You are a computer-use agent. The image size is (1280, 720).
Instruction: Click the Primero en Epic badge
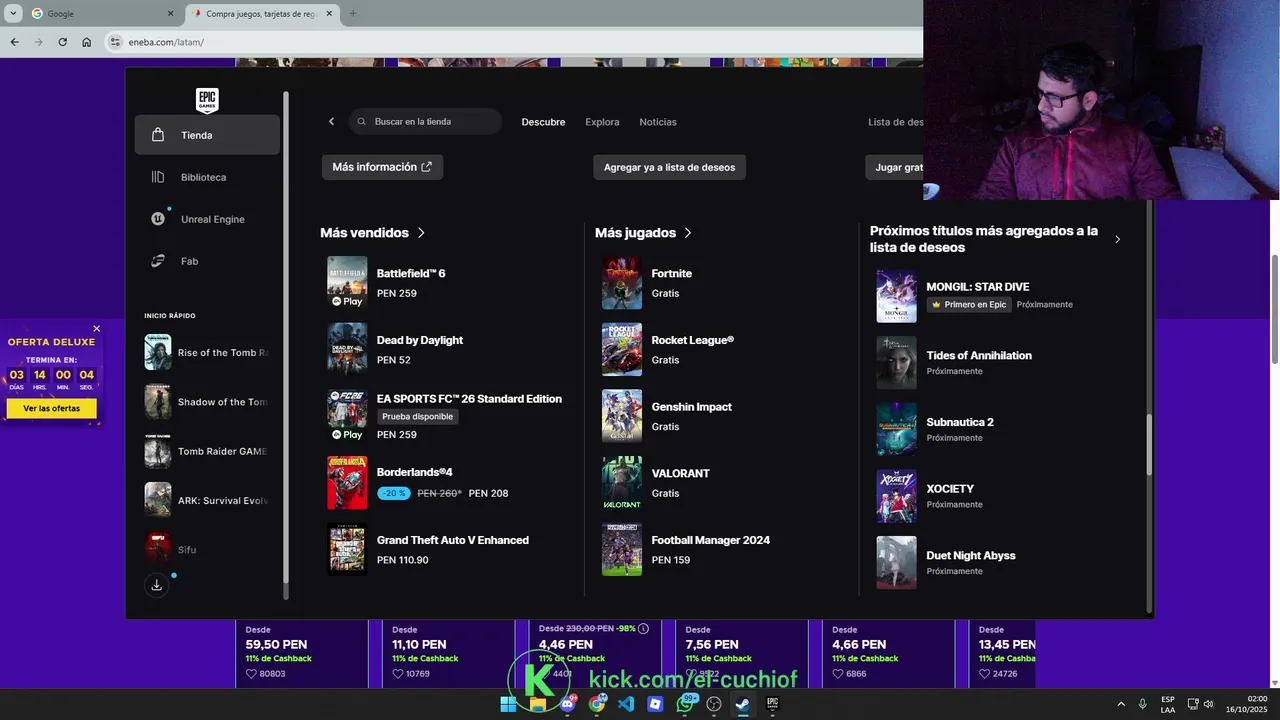969,304
